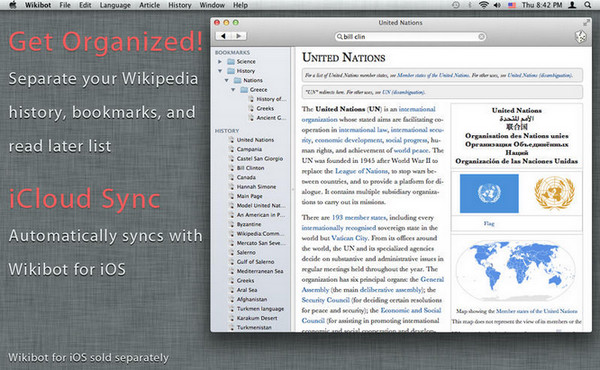The width and height of the screenshot is (600, 370).
Task: Open 'Afghanistan' in the history list
Action: click(252, 299)
